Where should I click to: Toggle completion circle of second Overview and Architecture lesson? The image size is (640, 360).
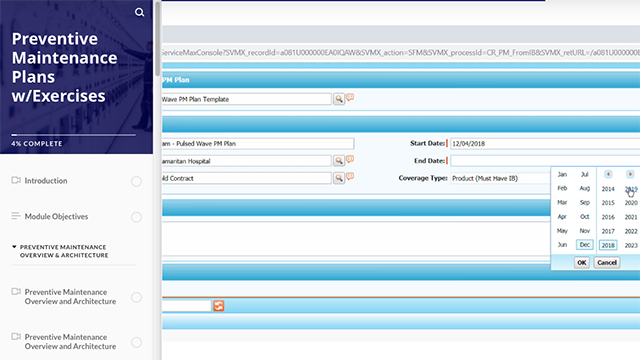coord(136,342)
